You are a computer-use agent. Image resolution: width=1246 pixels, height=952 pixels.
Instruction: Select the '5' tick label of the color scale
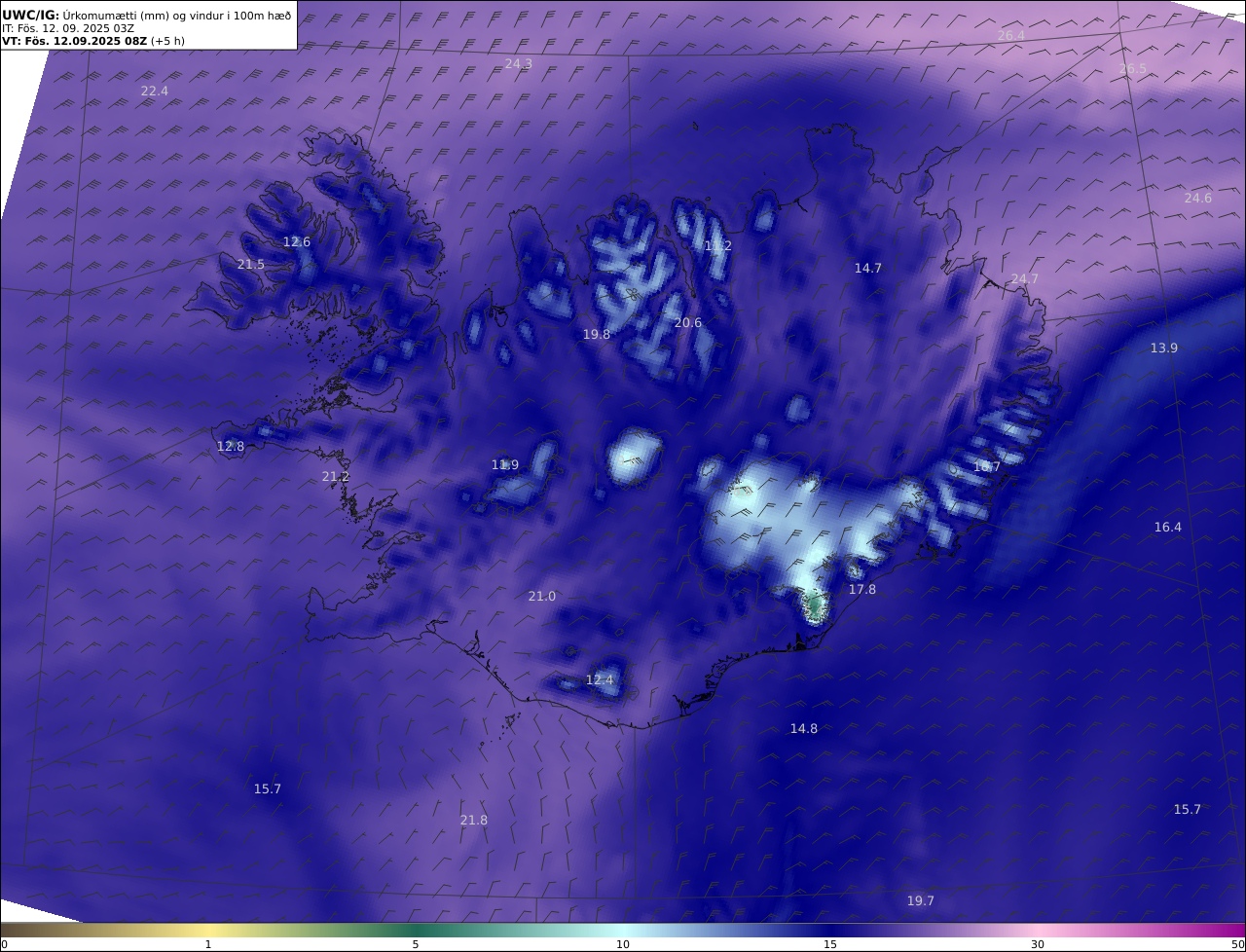point(416,944)
